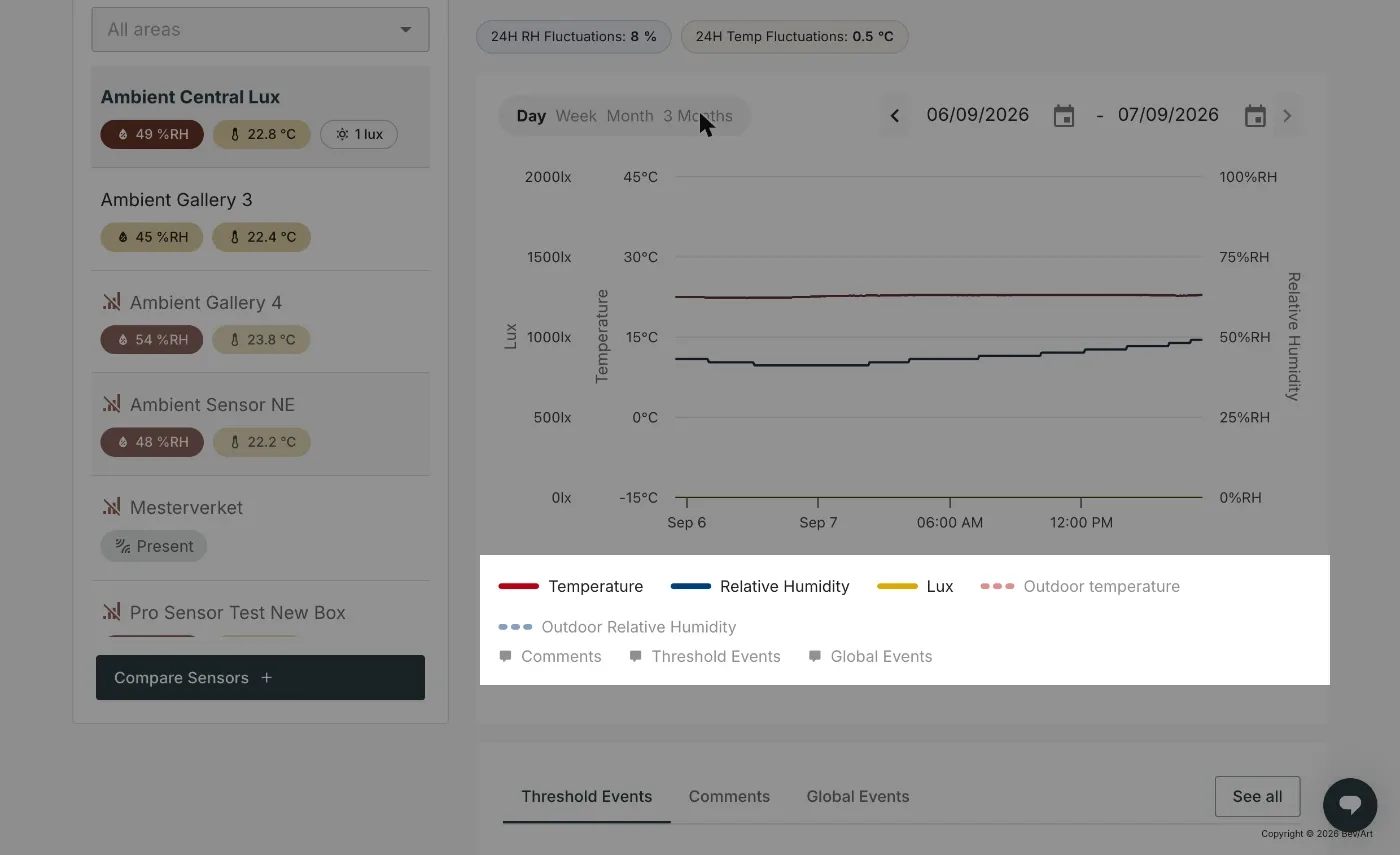Image resolution: width=1400 pixels, height=855 pixels.
Task: Click the offline signal icon for Ambient Gallery 4
Action: (111, 301)
